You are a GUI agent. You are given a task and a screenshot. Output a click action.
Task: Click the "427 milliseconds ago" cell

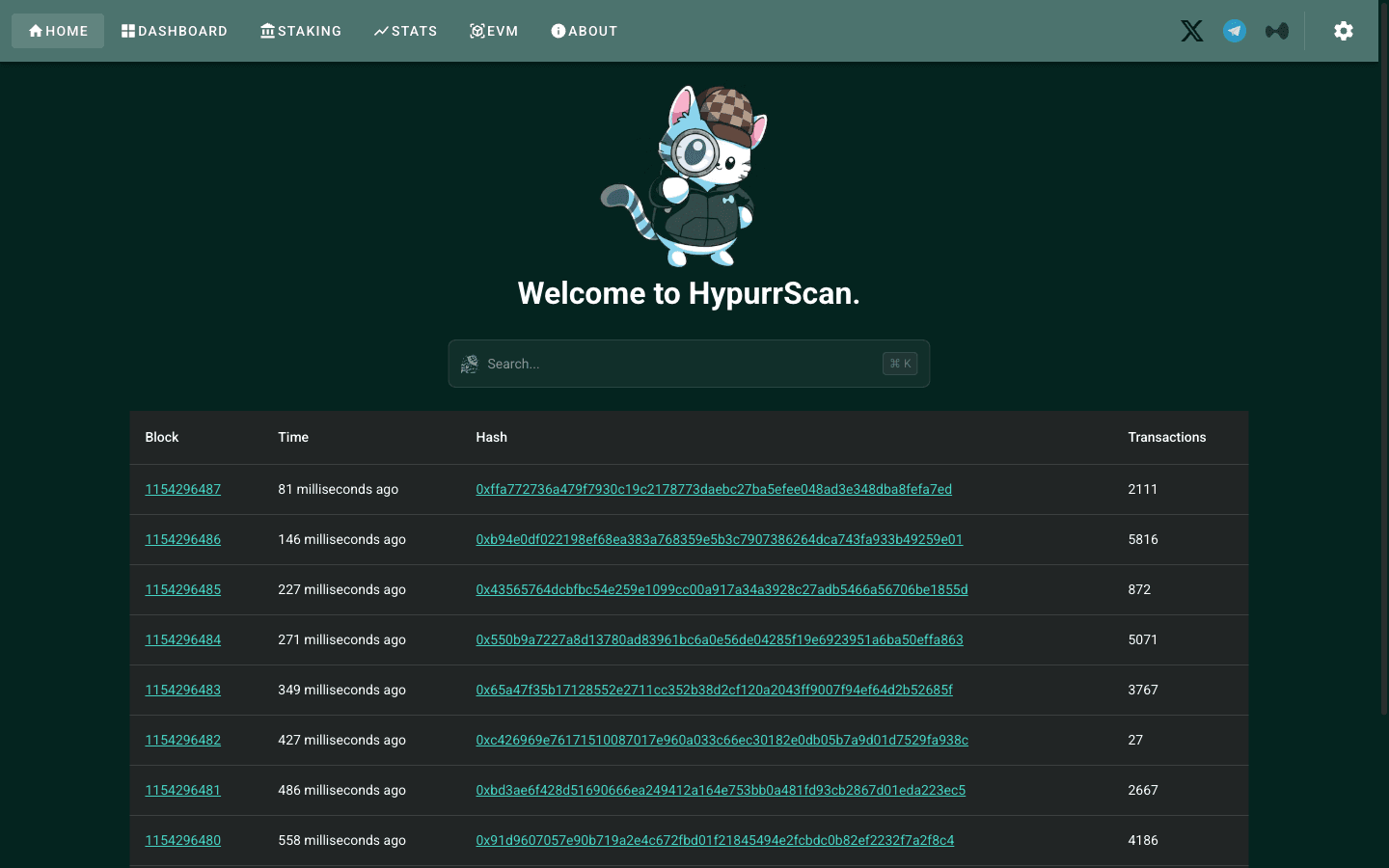pyautogui.click(x=341, y=740)
